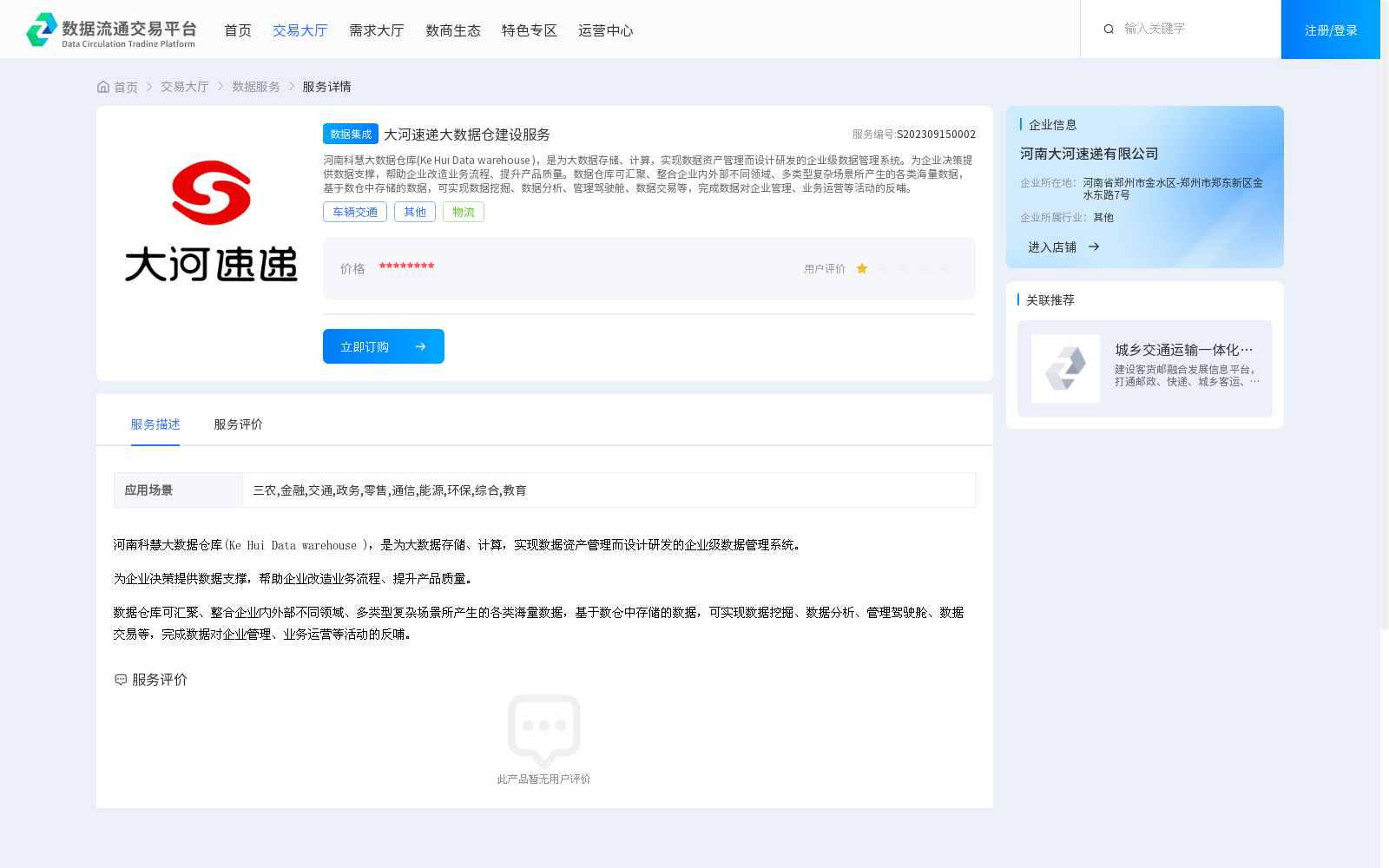Open the 城乡交通运输一体化 recommendation thumbnail
This screenshot has height=868, width=1389.
pyautogui.click(x=1065, y=369)
